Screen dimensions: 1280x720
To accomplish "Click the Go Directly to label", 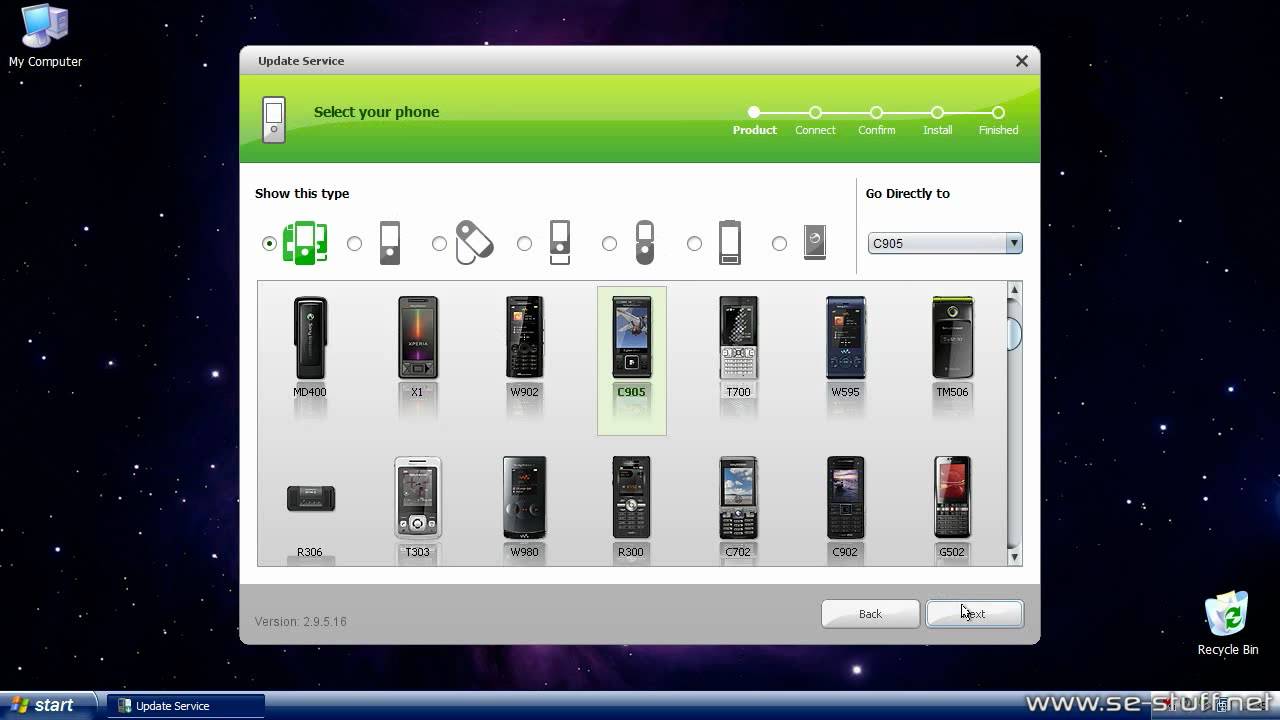I will coord(908,194).
